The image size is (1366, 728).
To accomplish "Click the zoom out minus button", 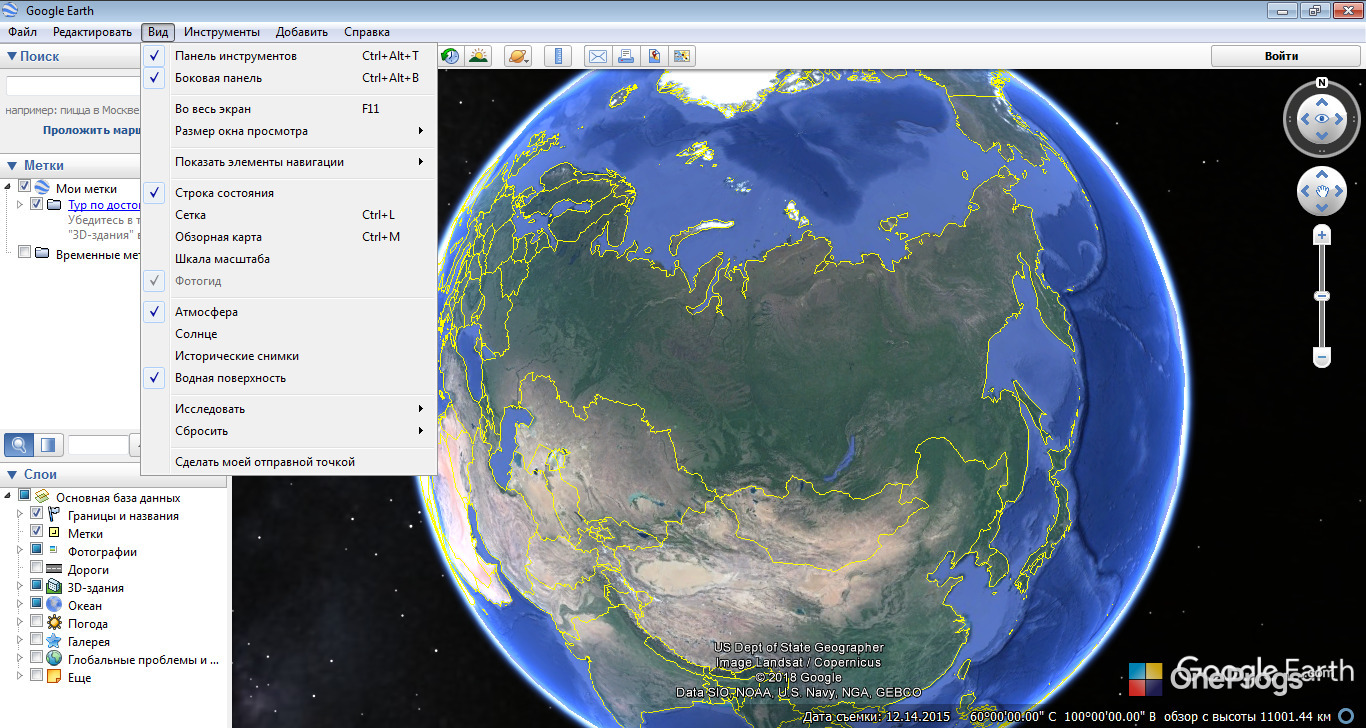I will pos(1322,357).
